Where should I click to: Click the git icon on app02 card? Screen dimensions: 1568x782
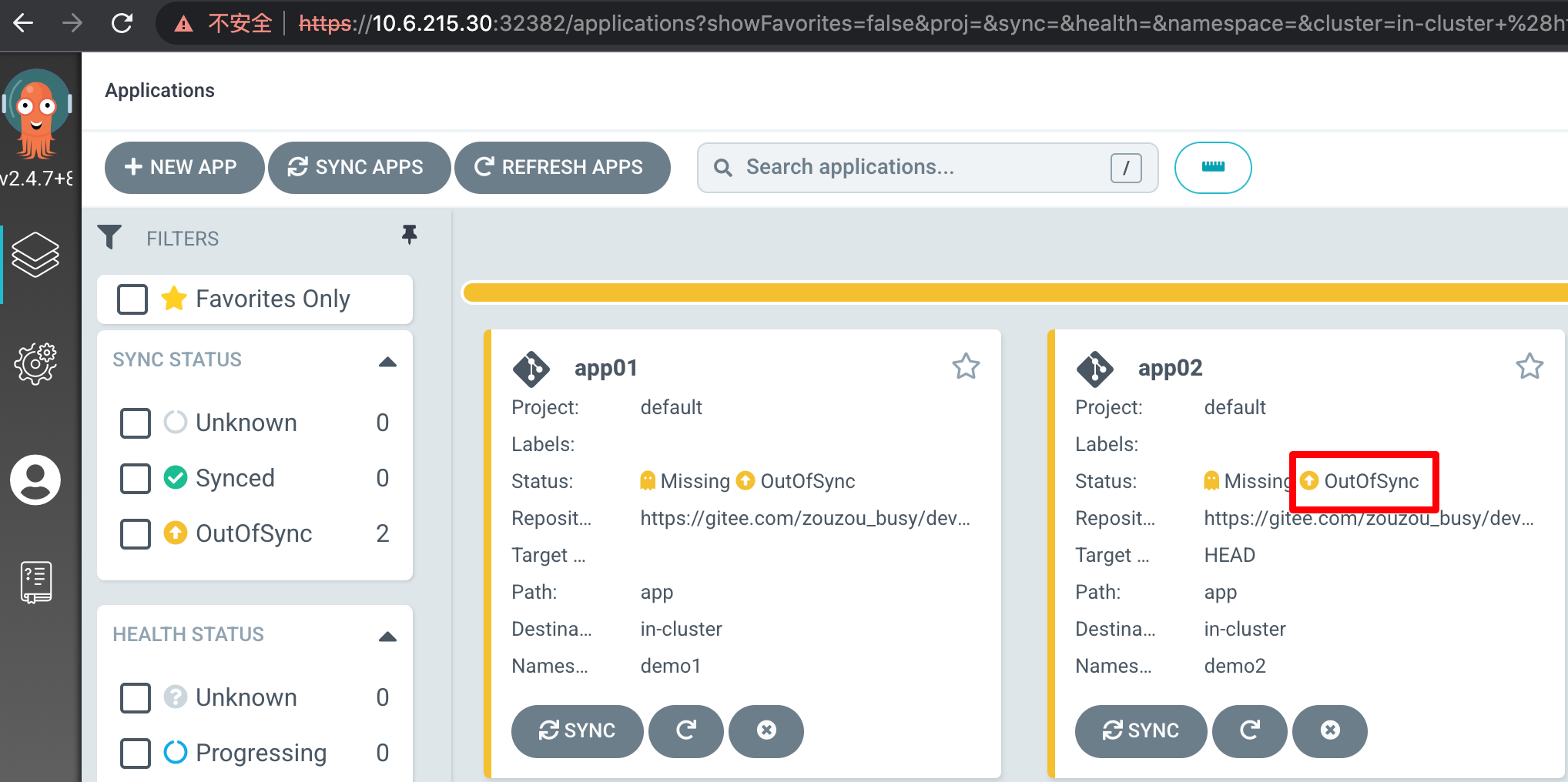tap(1095, 369)
